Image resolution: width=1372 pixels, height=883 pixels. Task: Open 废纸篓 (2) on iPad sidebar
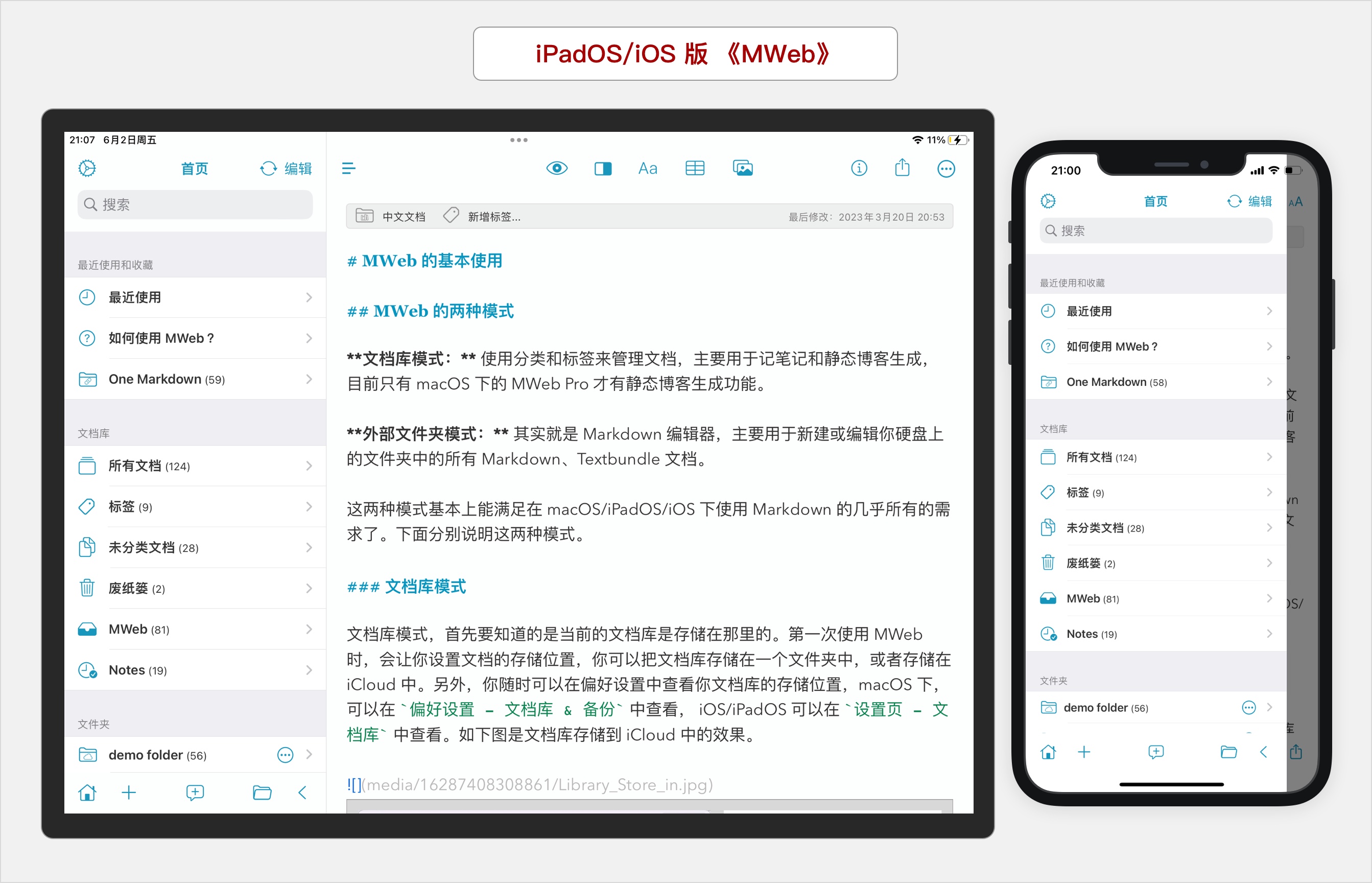pyautogui.click(x=195, y=588)
